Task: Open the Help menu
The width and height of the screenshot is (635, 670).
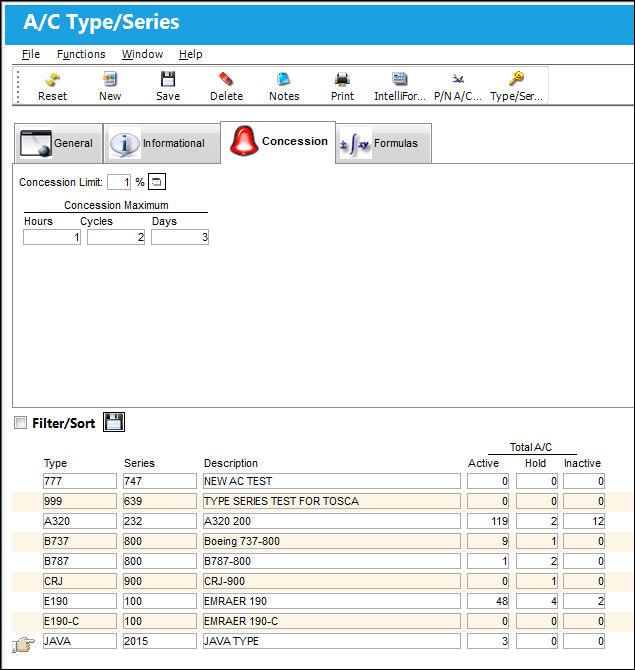Action: tap(191, 54)
